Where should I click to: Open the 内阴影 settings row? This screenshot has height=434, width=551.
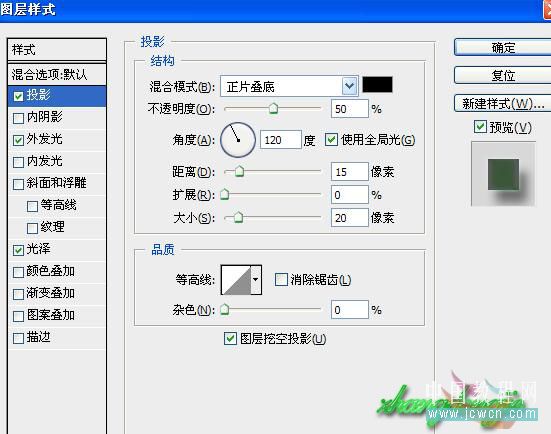tap(57, 118)
